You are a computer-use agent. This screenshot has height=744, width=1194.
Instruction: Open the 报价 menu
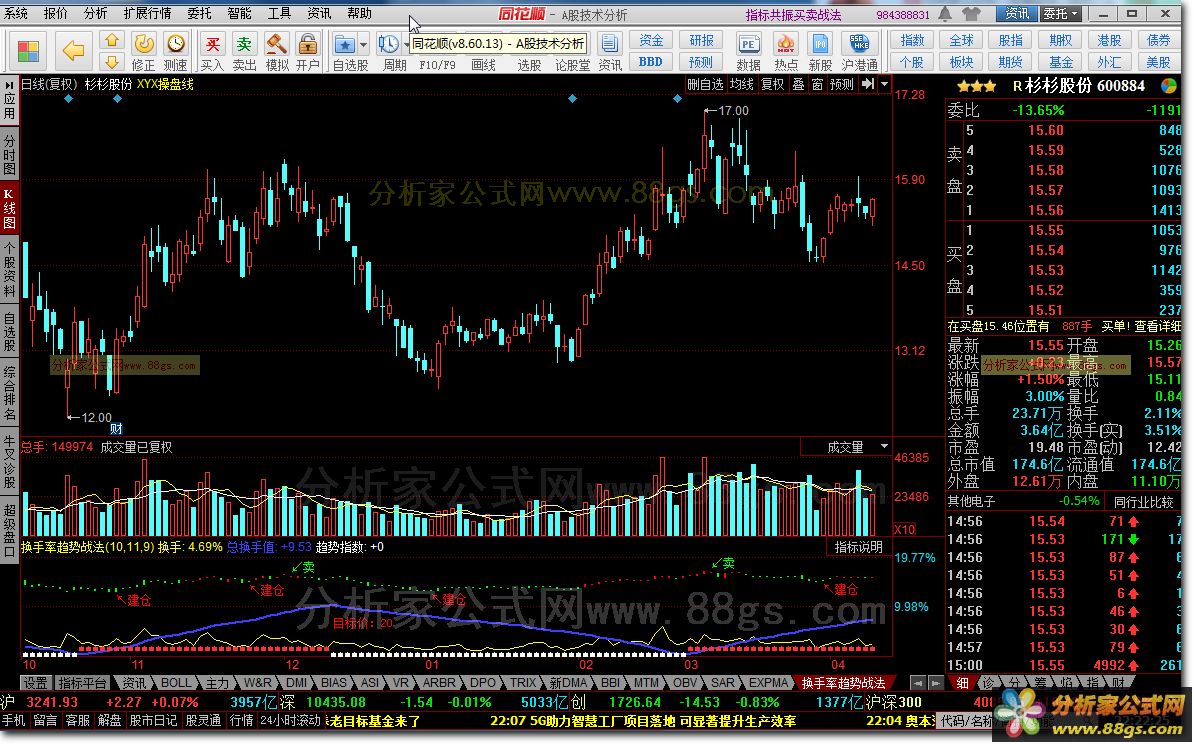click(x=56, y=14)
